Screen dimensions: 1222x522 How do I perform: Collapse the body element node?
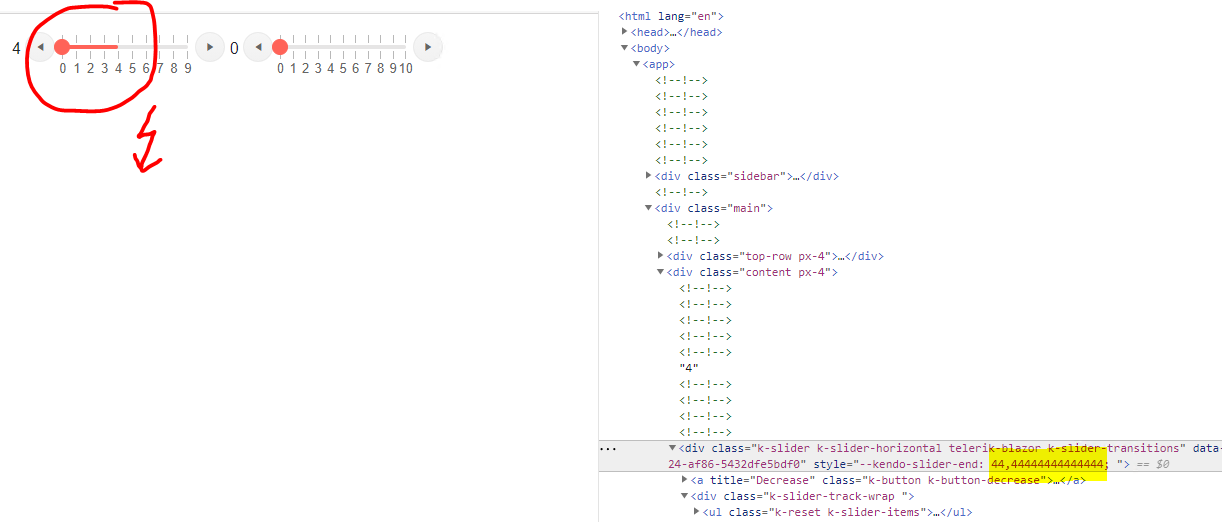click(625, 48)
